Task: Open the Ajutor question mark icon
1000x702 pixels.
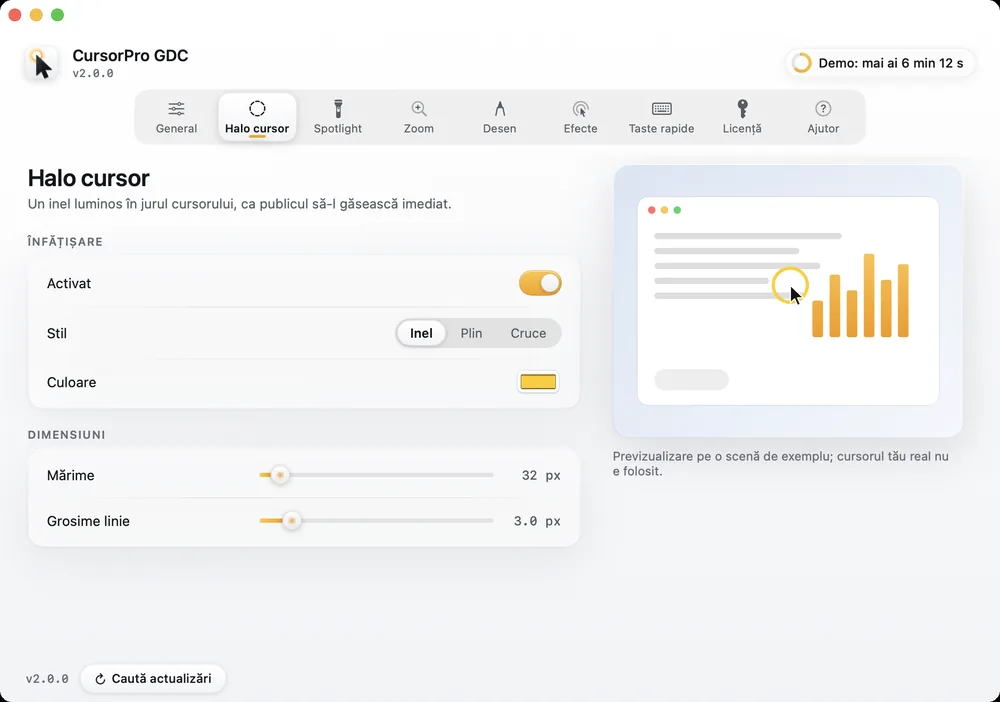Action: tap(823, 108)
